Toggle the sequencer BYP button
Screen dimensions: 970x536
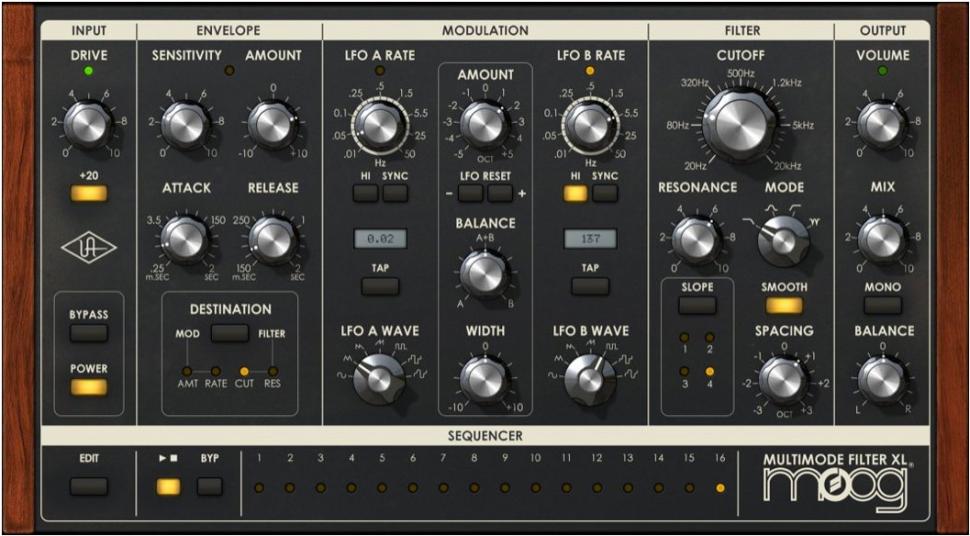(210, 486)
